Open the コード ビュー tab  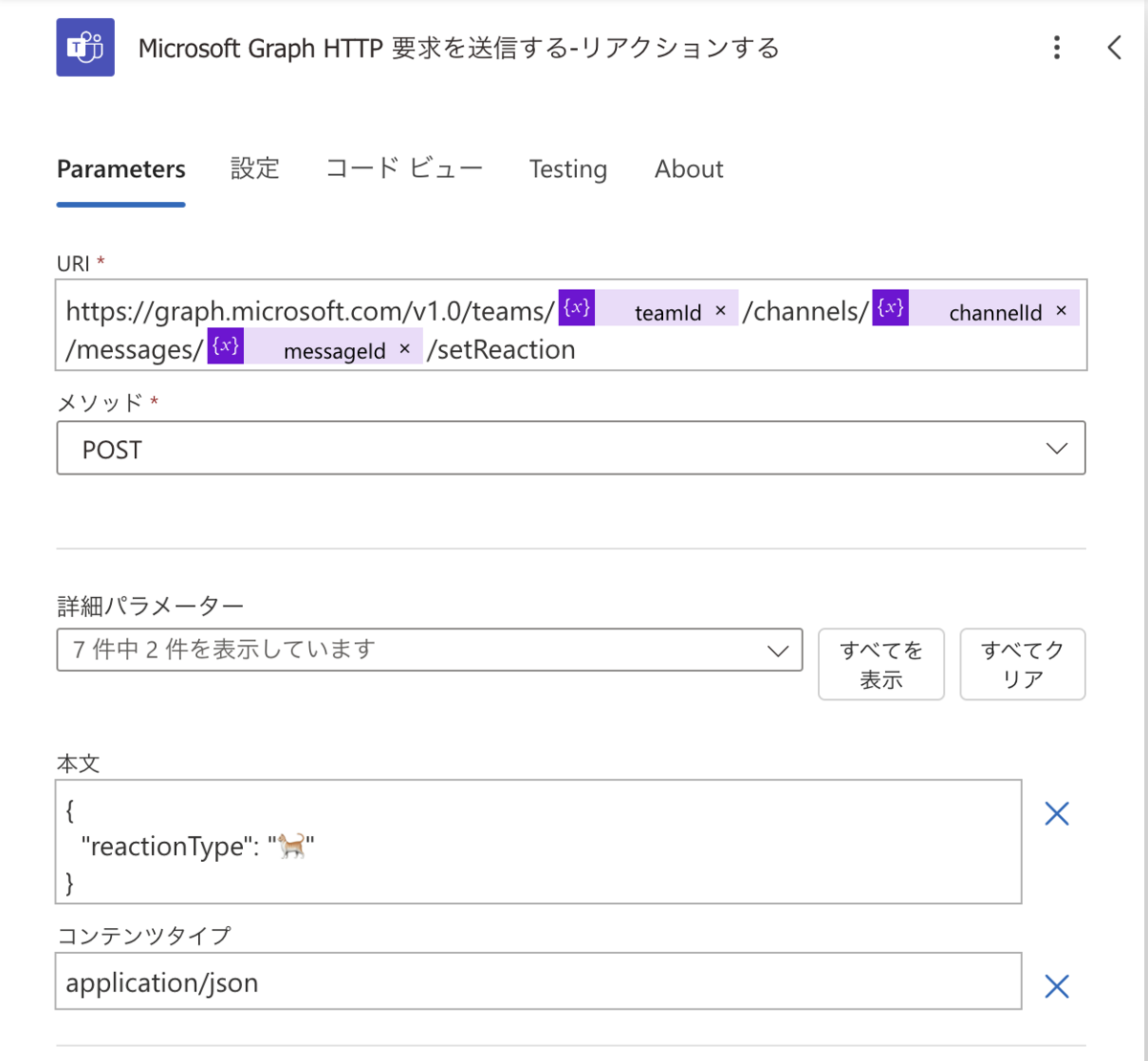click(405, 169)
